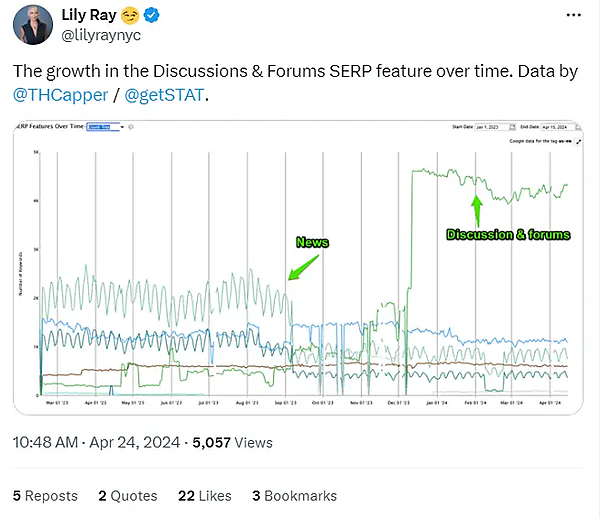The height and width of the screenshot is (518, 600).
Task: Open the SERP Features Over Time dropdown
Action: [104, 126]
